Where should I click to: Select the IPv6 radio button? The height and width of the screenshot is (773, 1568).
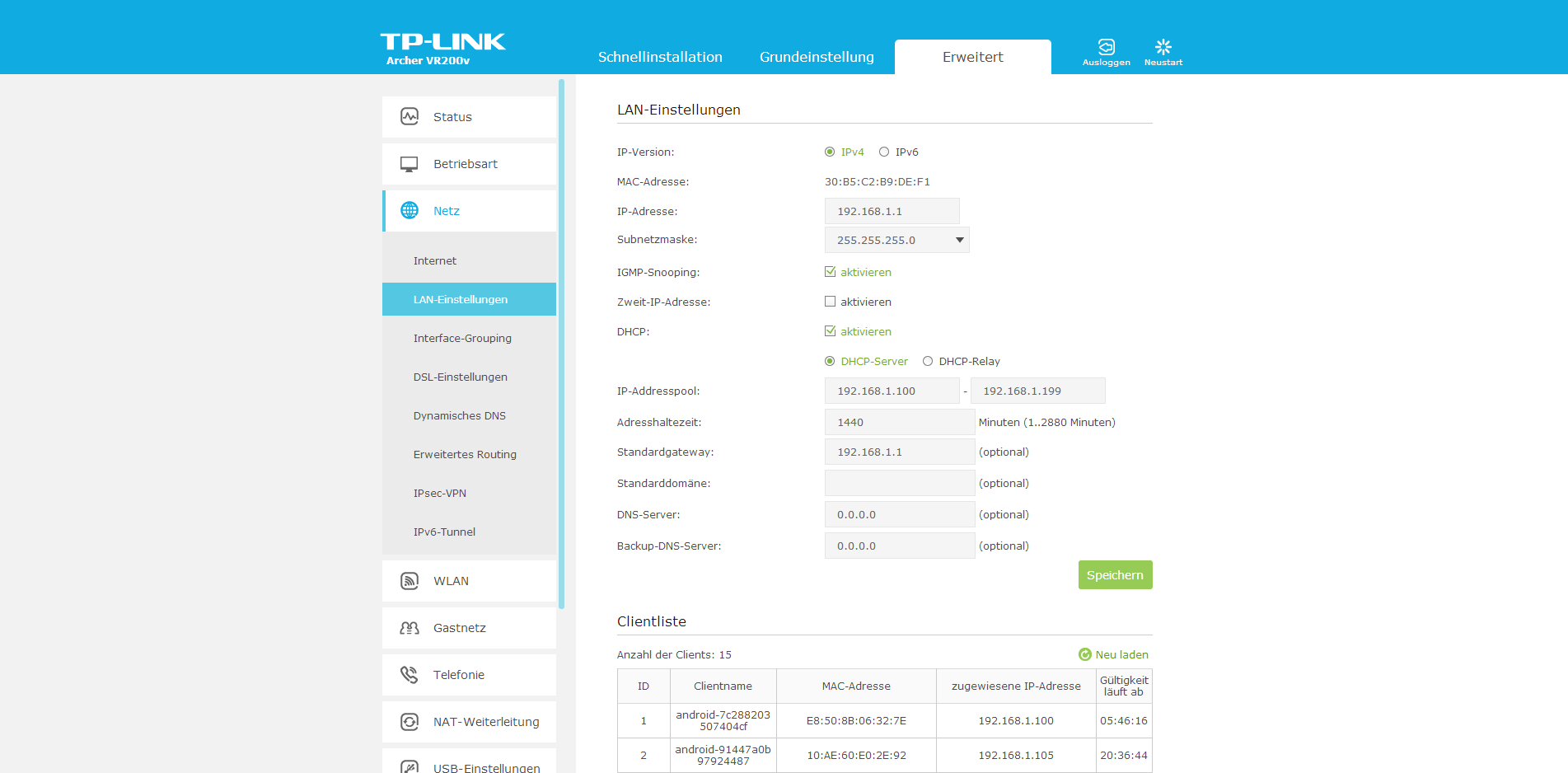(x=884, y=152)
